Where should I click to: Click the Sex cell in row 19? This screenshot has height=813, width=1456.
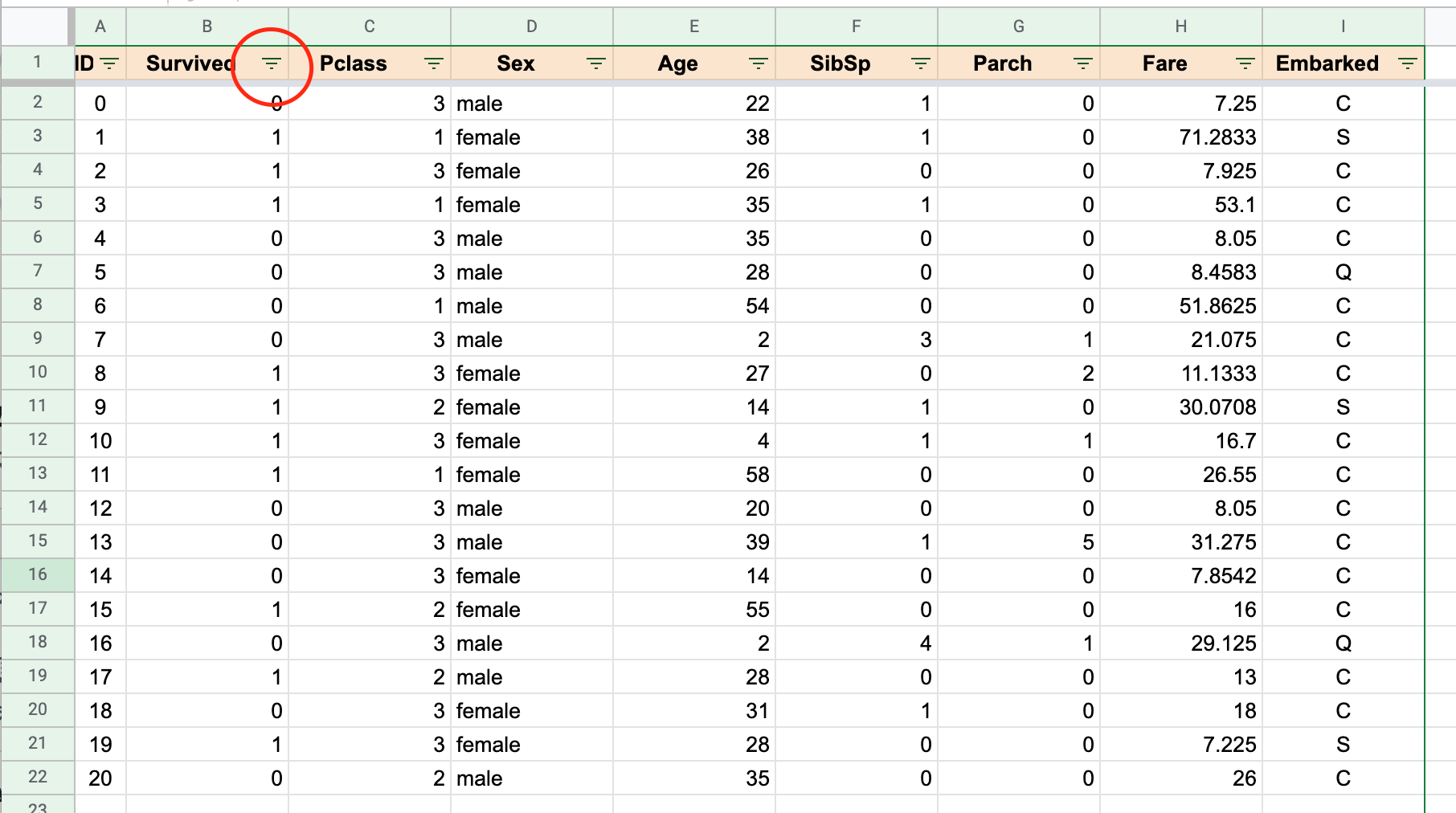click(x=532, y=677)
